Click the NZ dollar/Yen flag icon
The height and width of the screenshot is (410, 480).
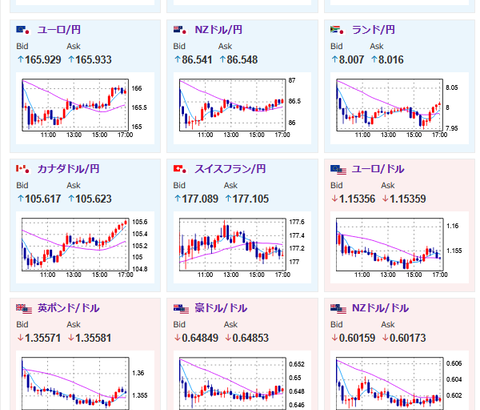pos(180,30)
